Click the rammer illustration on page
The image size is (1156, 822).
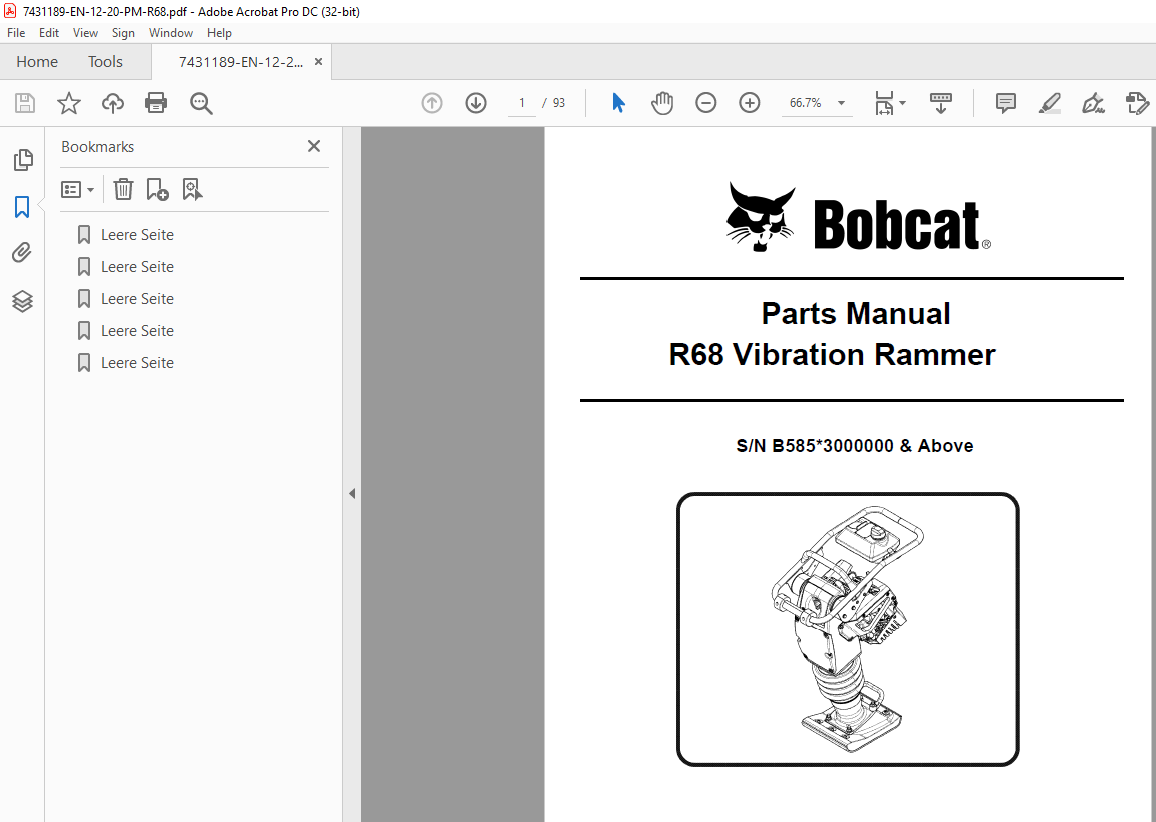click(848, 629)
